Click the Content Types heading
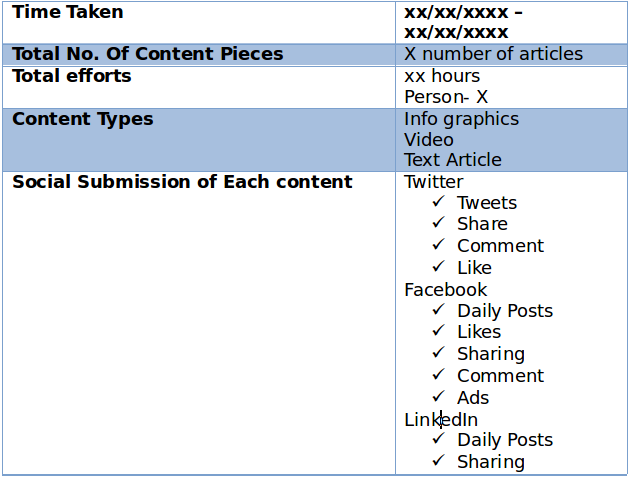 [x=82, y=119]
